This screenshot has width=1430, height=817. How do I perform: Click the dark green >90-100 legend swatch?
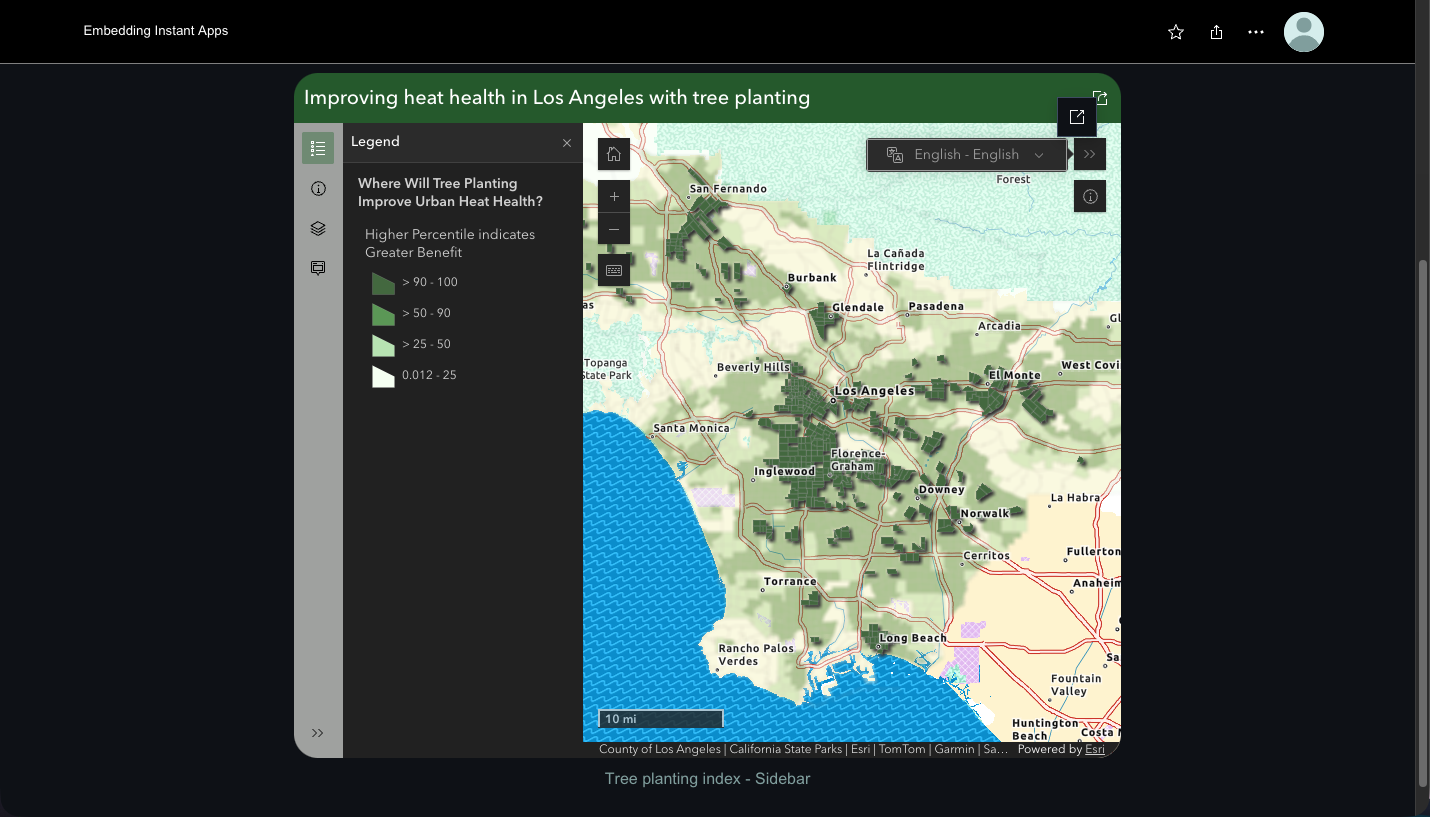[x=382, y=283]
